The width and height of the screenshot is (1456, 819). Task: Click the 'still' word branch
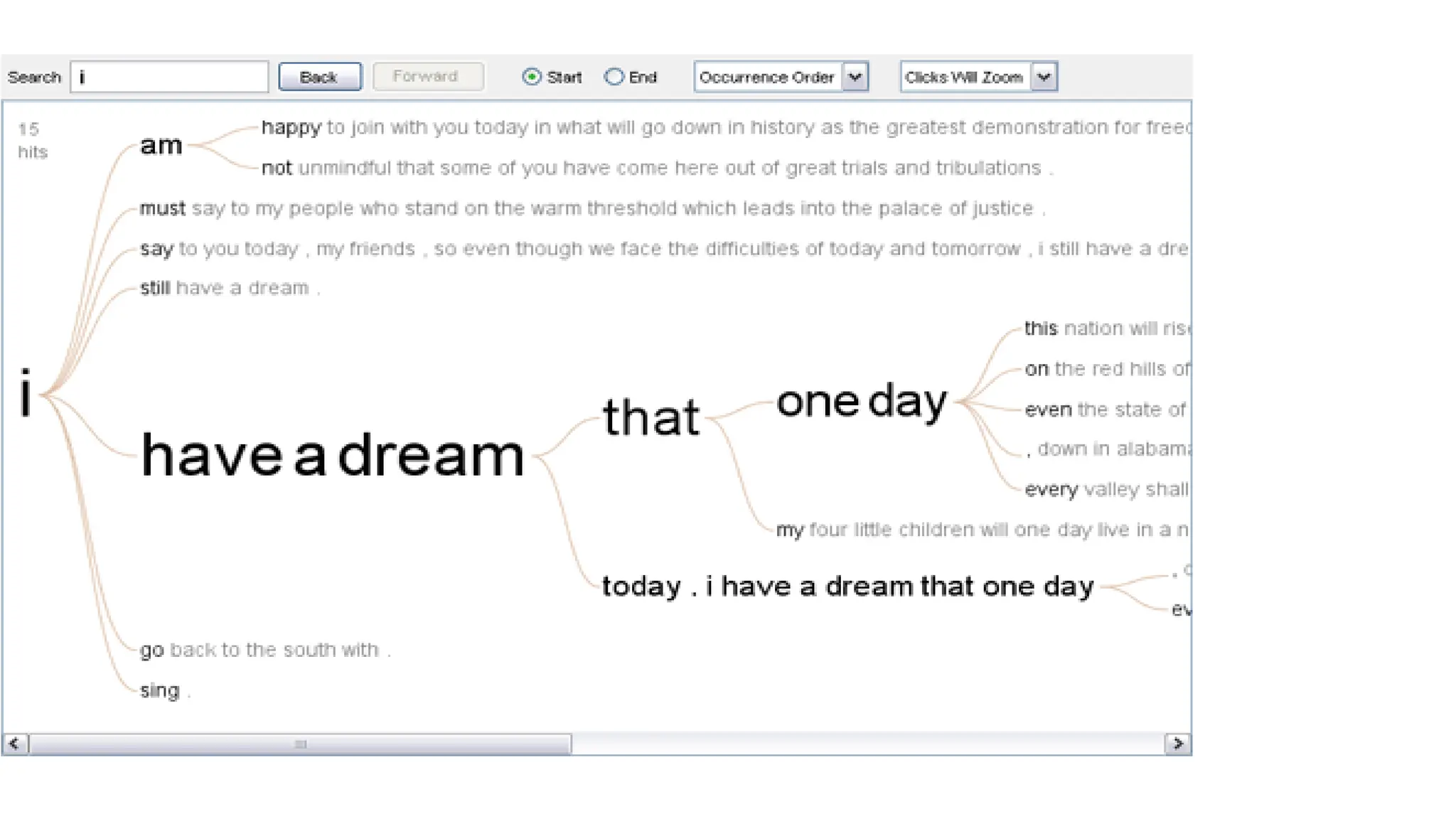[x=155, y=288]
